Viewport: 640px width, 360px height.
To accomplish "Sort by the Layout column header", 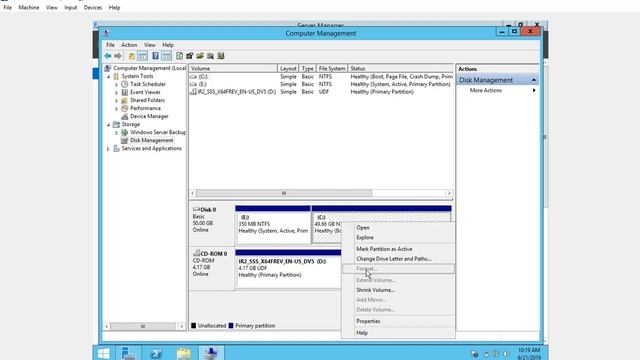I will click(x=288, y=69).
